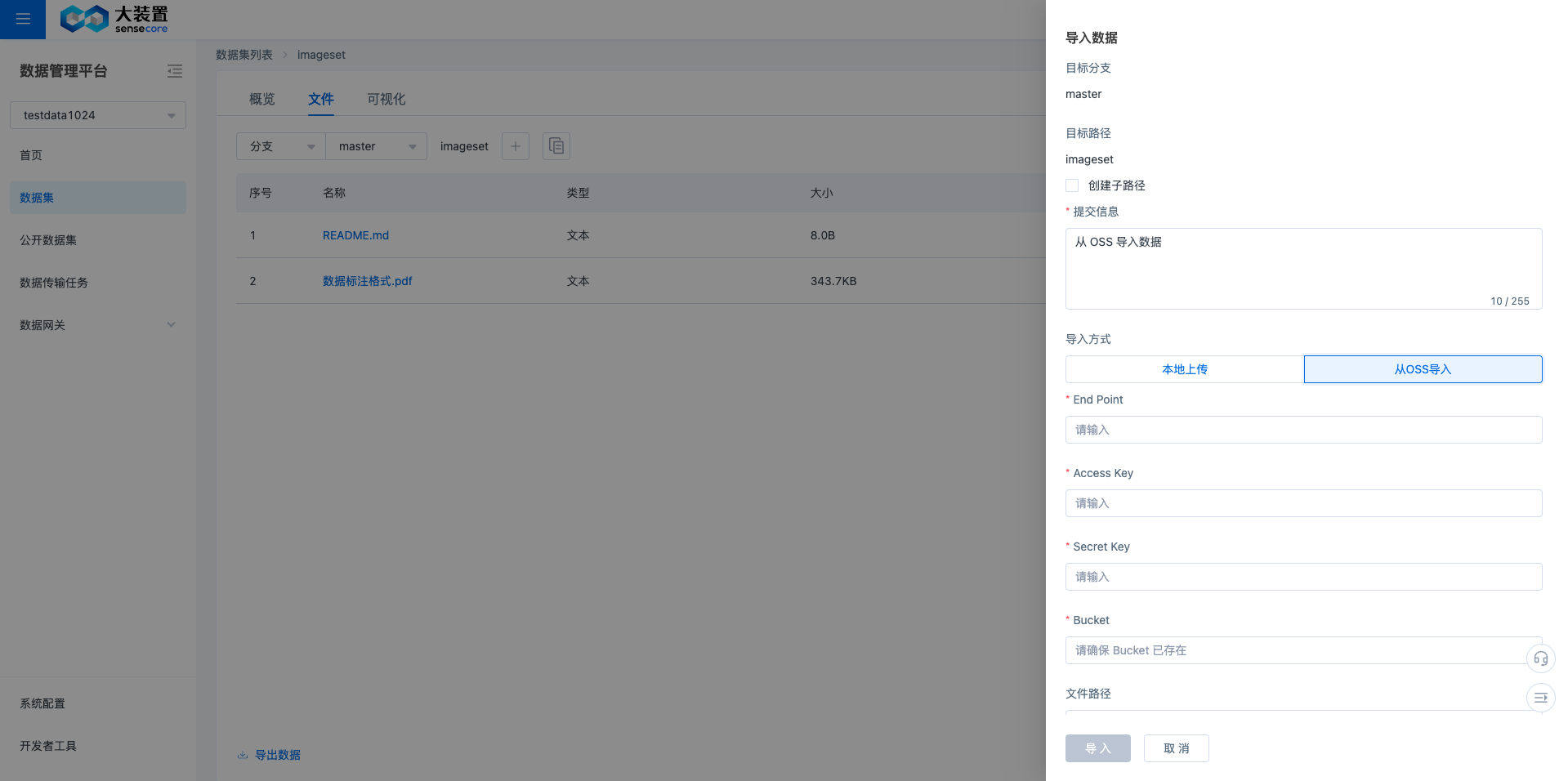Open the master branch dropdown
1568x781 pixels.
click(x=376, y=146)
